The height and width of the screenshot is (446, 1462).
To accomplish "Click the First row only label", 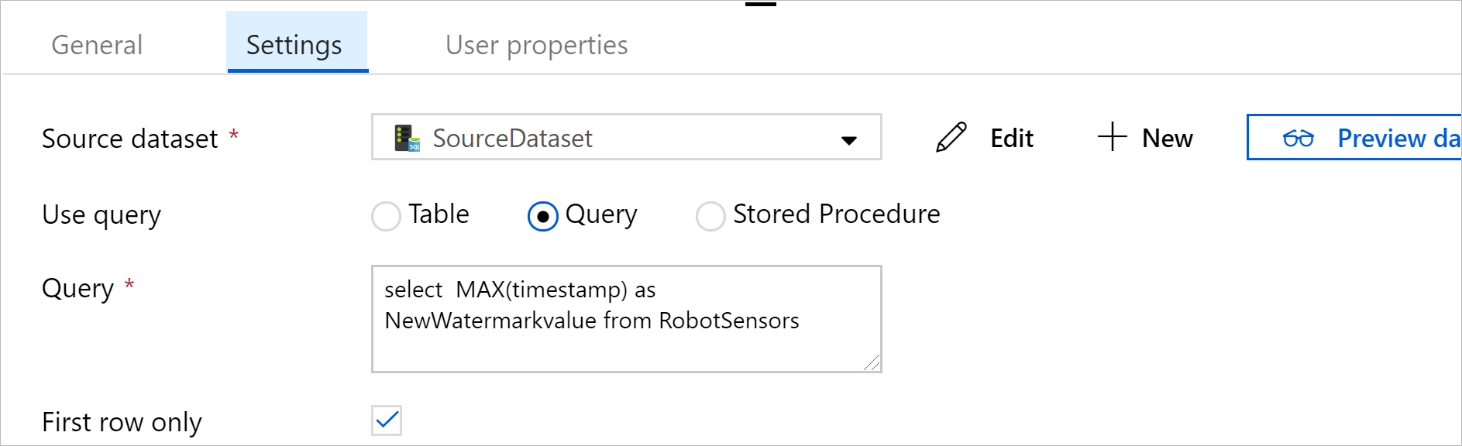I will (122, 422).
